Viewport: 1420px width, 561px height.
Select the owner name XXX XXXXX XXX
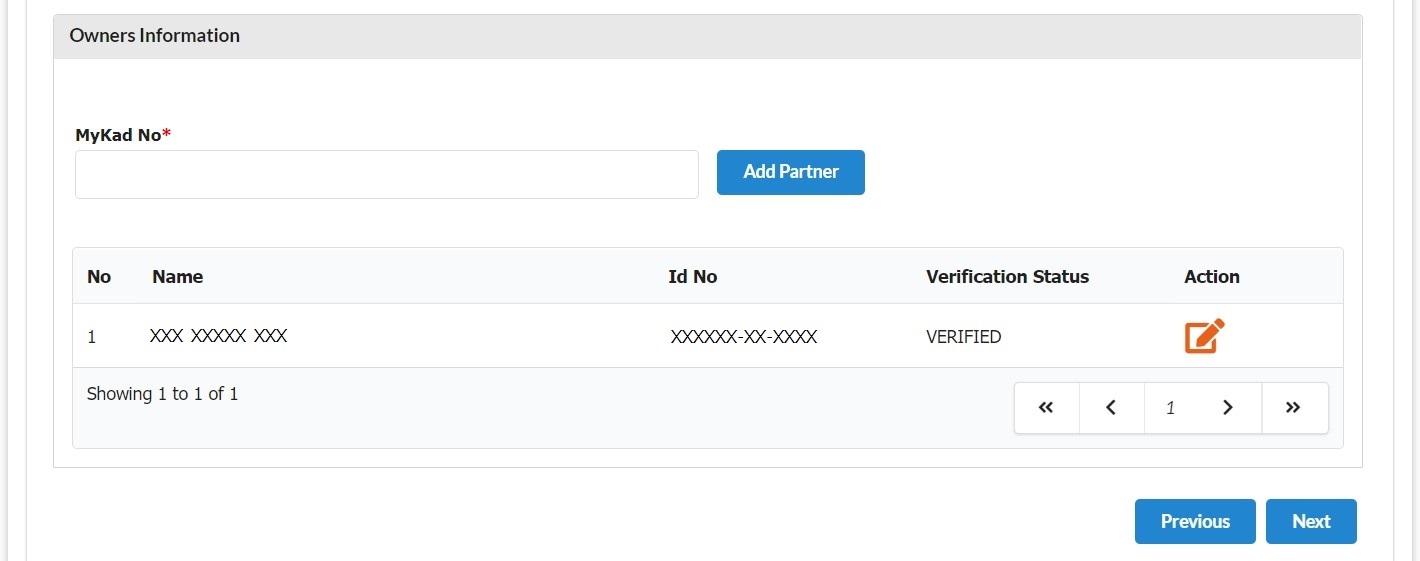pyautogui.click(x=219, y=337)
